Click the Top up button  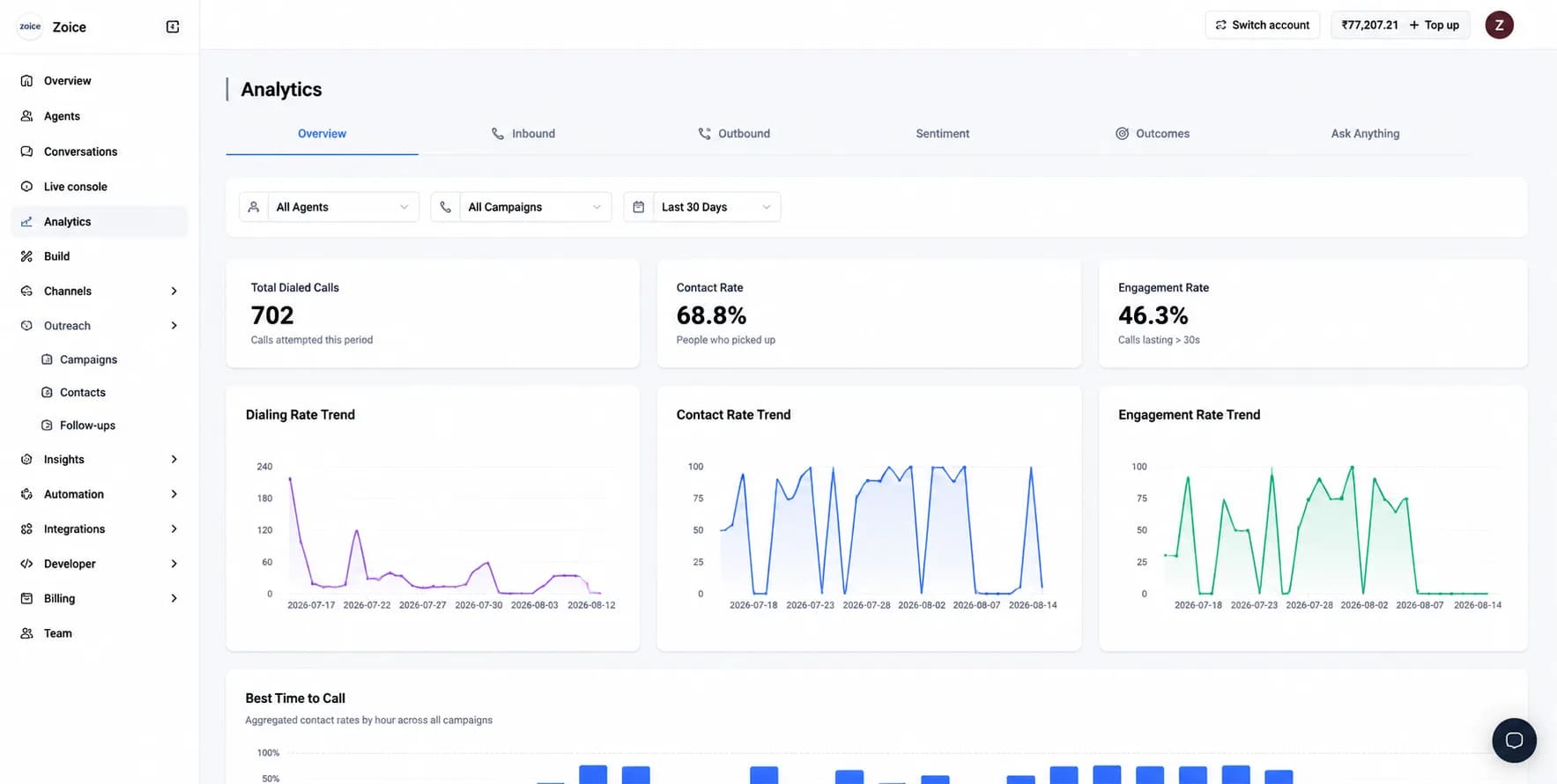point(1434,25)
